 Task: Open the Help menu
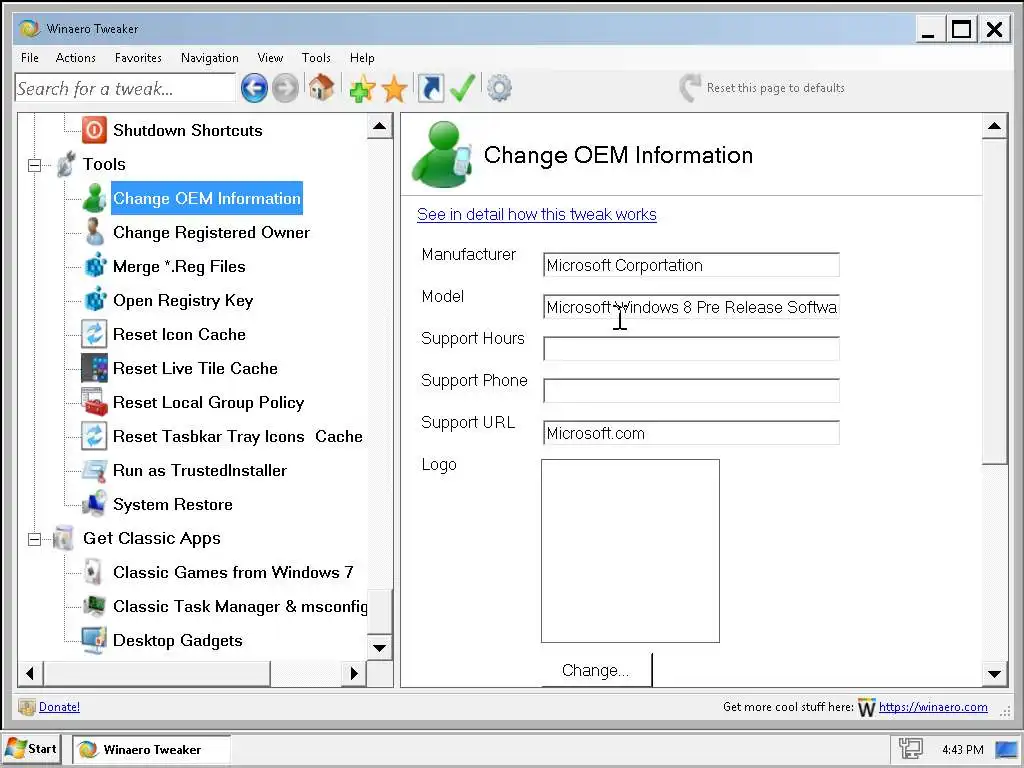[x=362, y=57]
